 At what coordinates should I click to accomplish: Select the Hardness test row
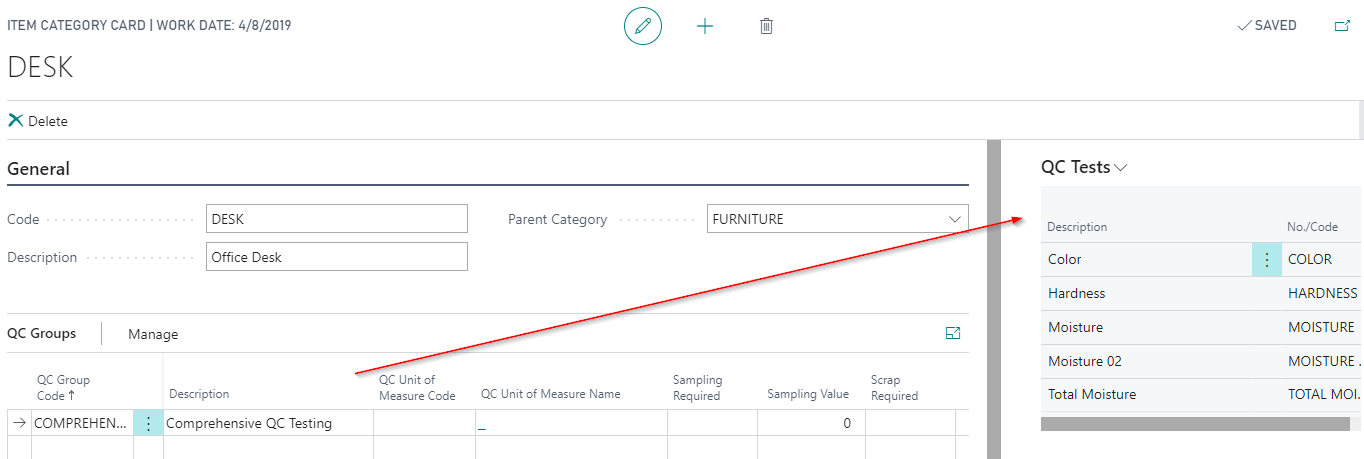tap(1077, 294)
